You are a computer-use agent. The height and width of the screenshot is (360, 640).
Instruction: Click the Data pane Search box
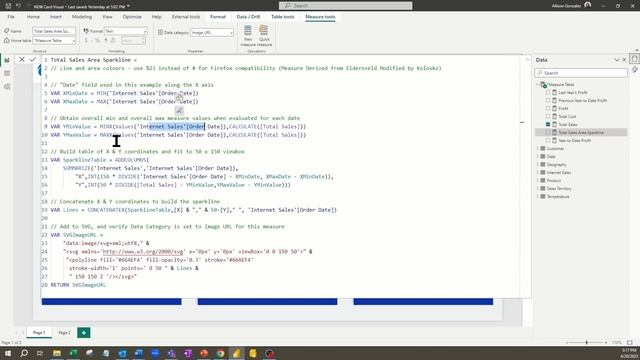pyautogui.click(x=581, y=73)
